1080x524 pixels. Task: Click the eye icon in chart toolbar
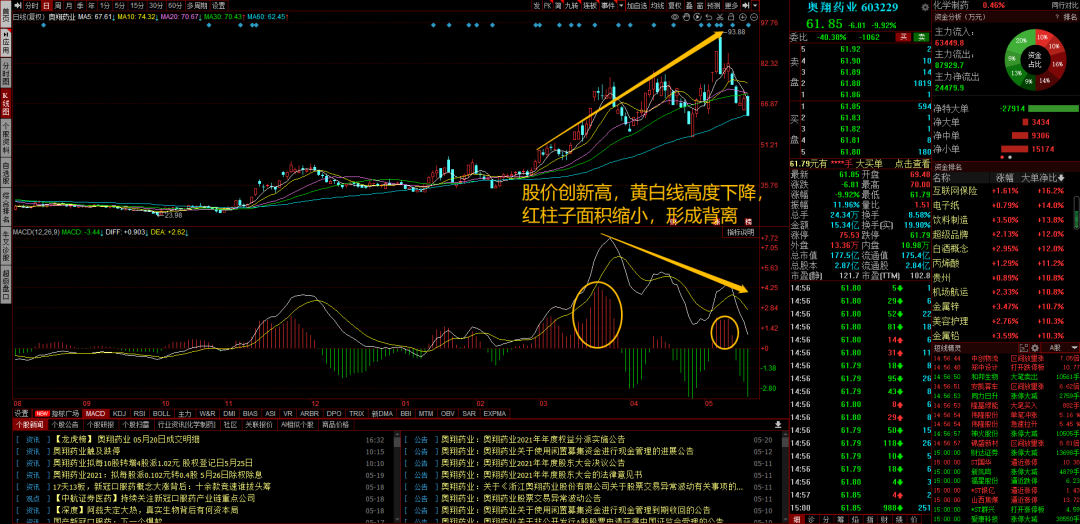click(x=675, y=17)
